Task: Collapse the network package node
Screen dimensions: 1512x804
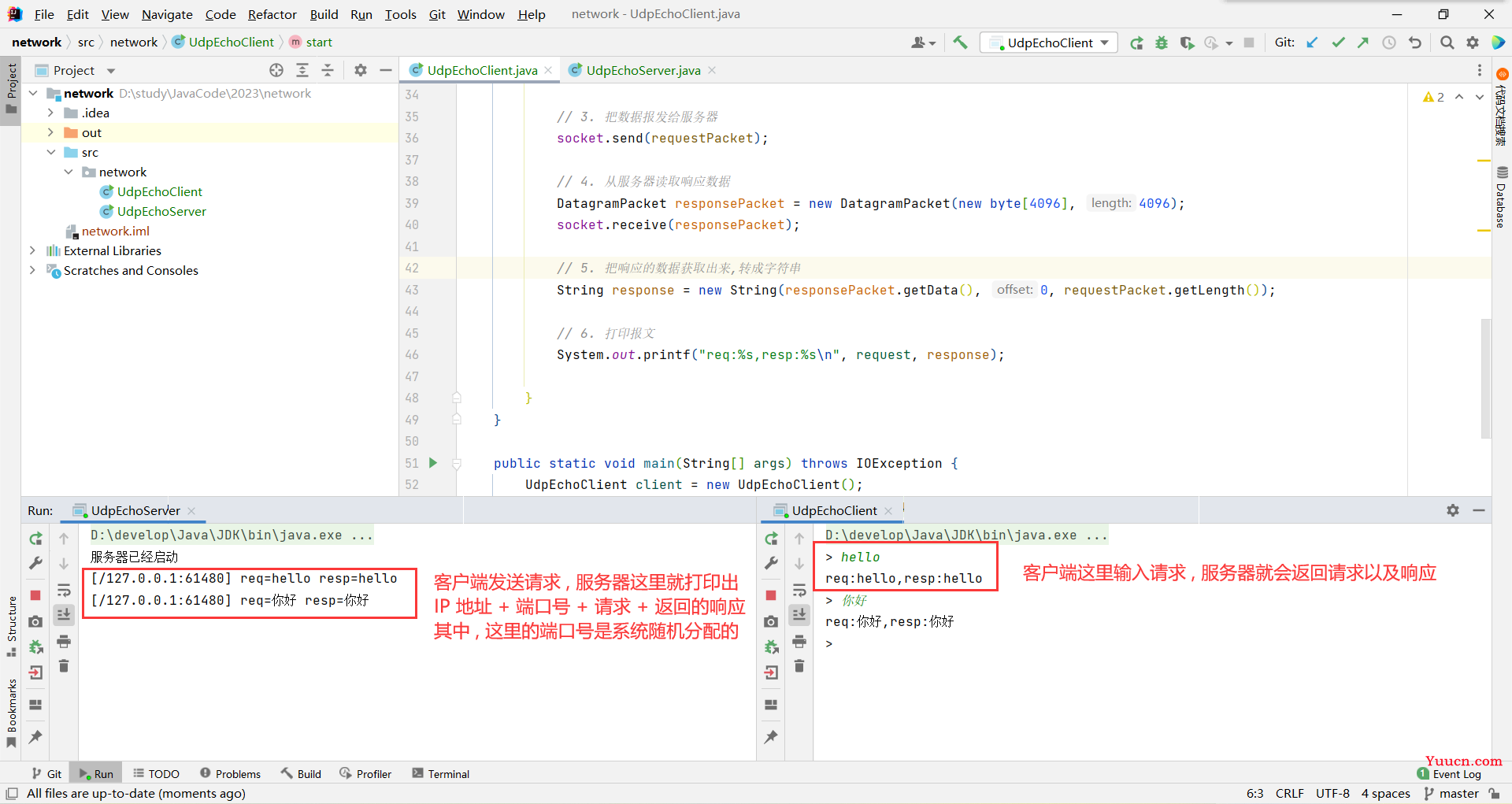Action: (69, 172)
